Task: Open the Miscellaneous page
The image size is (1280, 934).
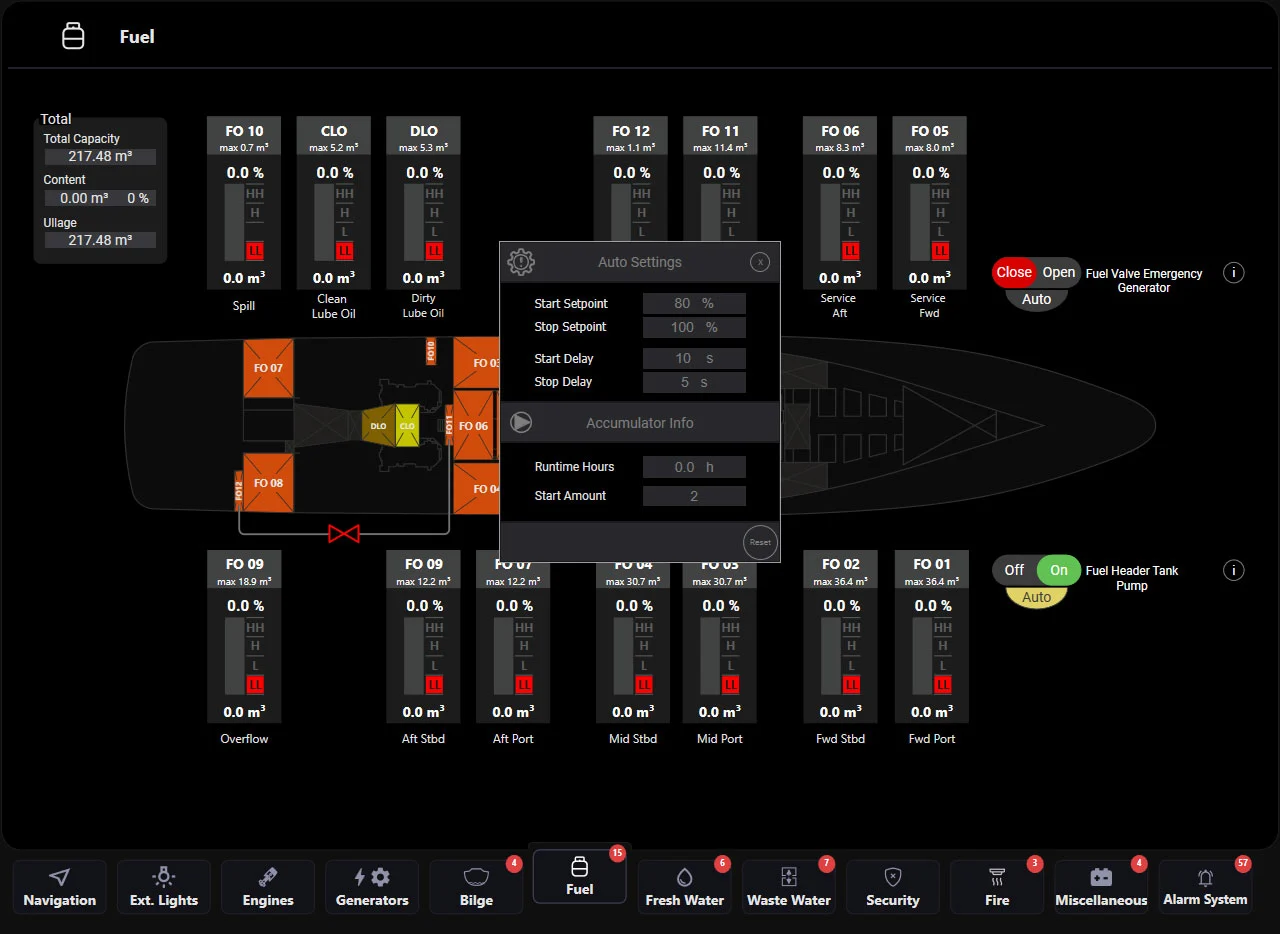Action: coord(1100,878)
